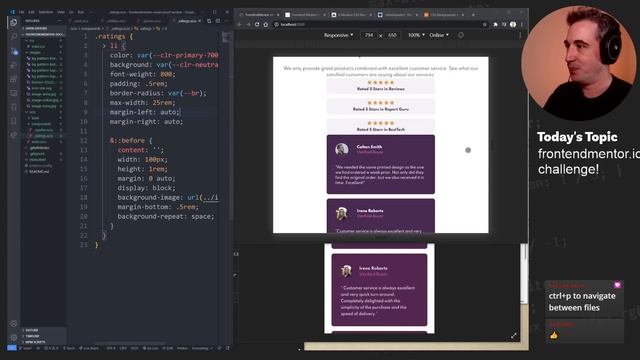Screen dimensions: 640x360
Task: Open the Extensions view in activity bar
Action: pyautogui.click(x=13, y=79)
